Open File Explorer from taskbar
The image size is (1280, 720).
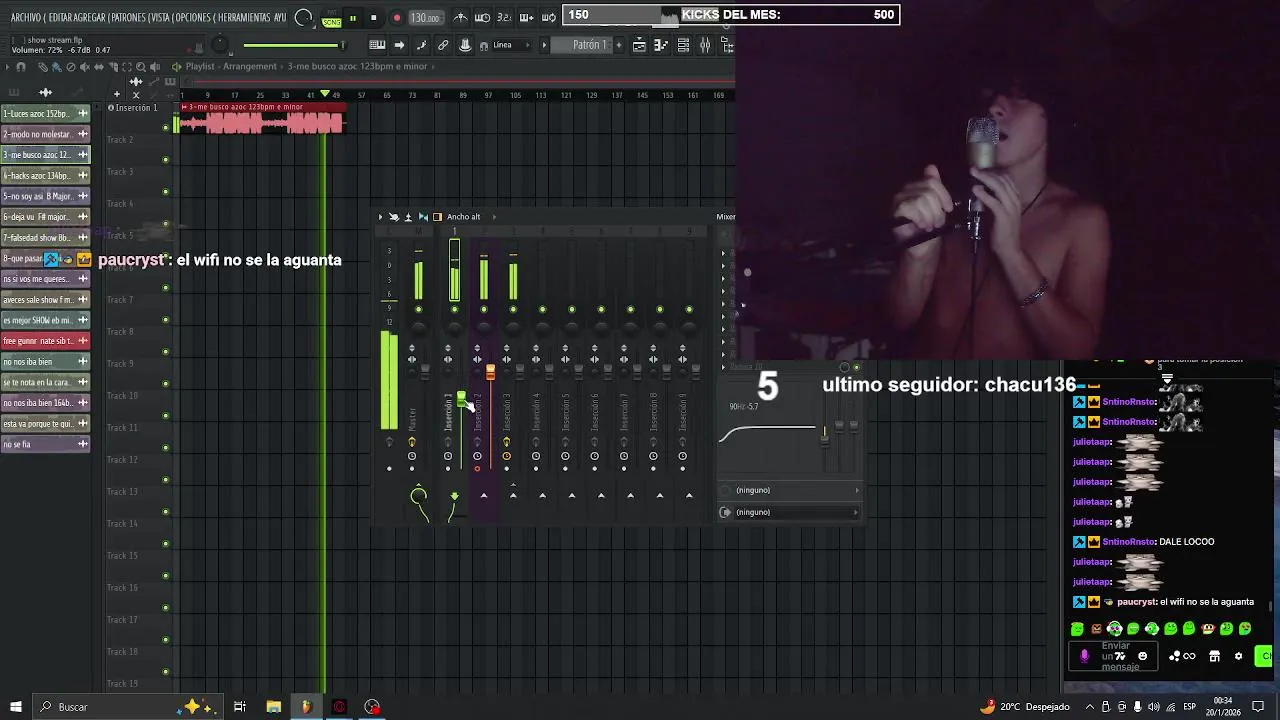click(273, 707)
